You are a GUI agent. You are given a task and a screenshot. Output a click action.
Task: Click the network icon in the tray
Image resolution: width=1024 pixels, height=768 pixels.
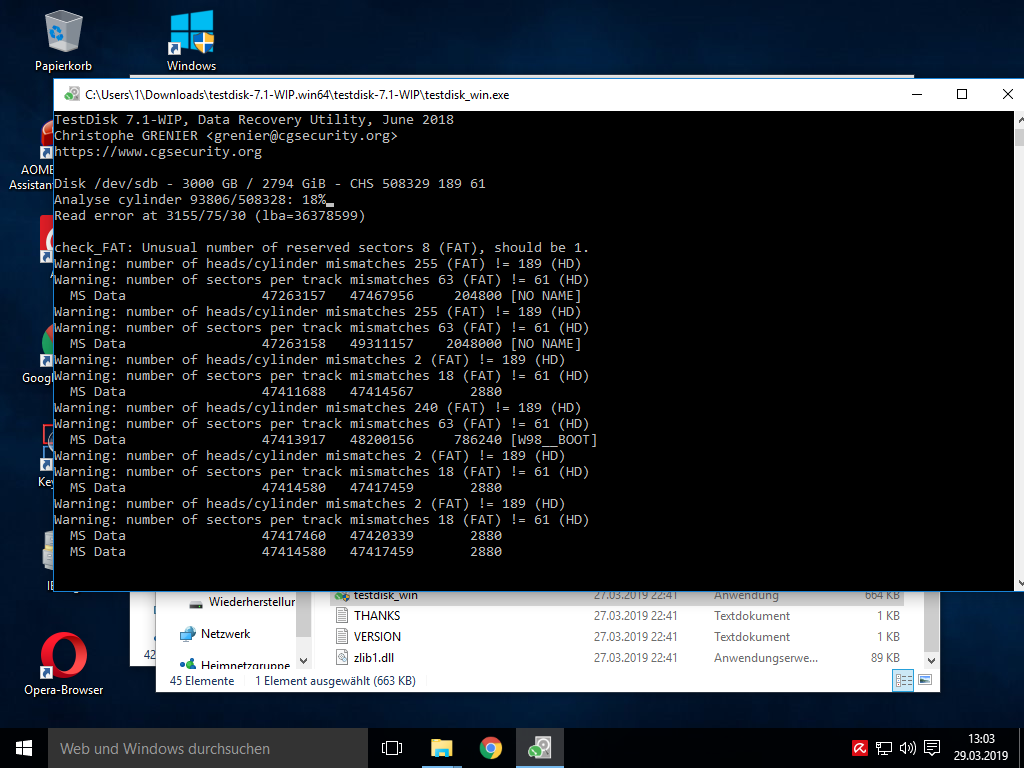pos(884,748)
